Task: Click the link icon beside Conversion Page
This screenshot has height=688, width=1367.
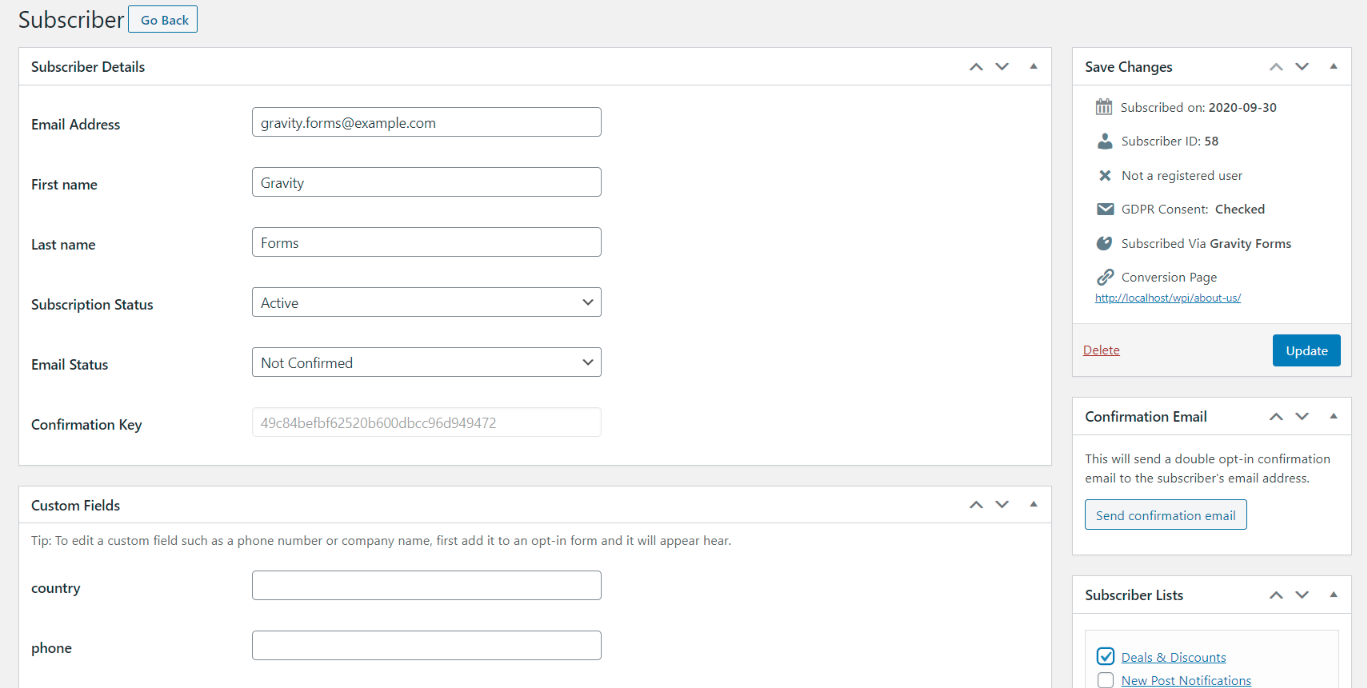Action: click(x=1104, y=277)
